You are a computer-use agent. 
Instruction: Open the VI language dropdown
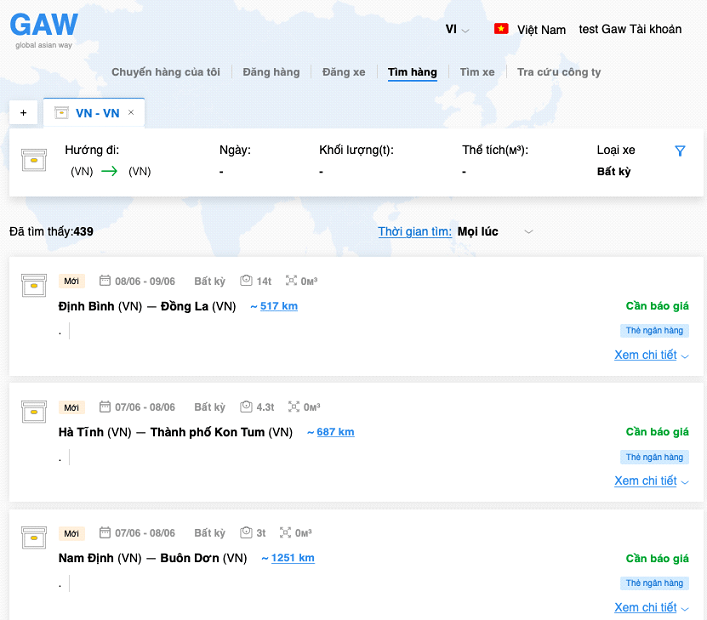coord(457,30)
